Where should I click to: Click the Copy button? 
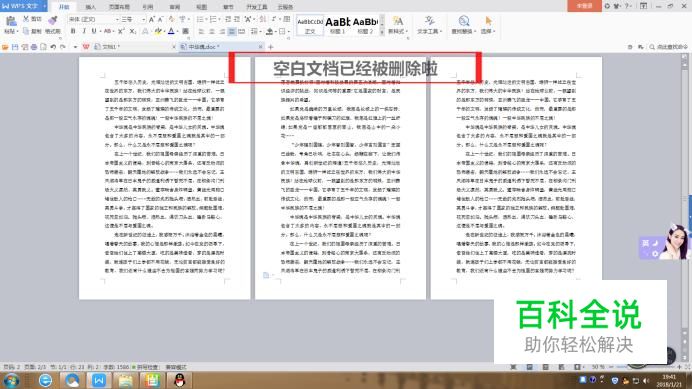tap(32, 31)
